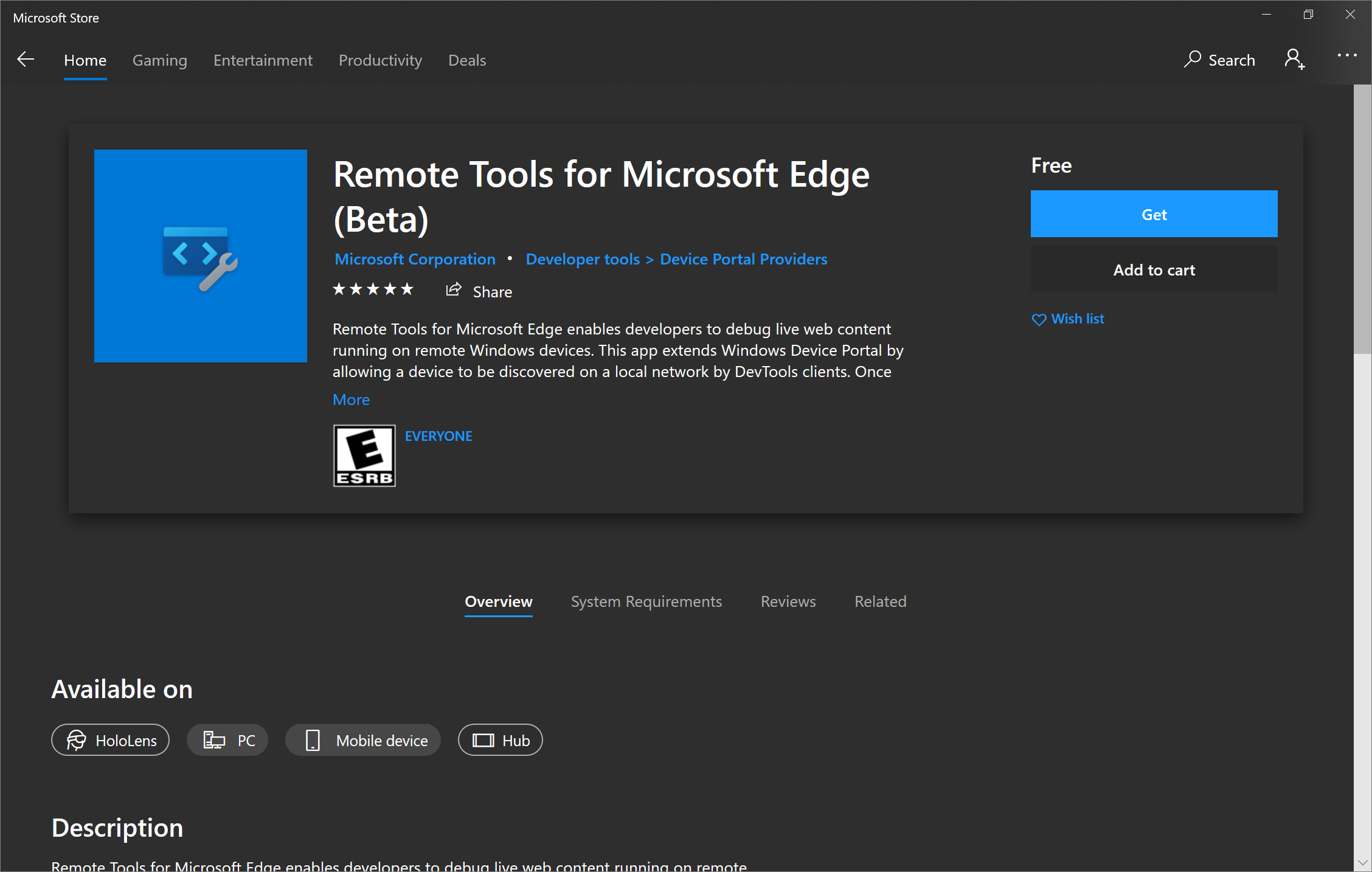Screen dimensions: 1372x872
Task: Click the back navigation arrow icon
Action: click(27, 59)
